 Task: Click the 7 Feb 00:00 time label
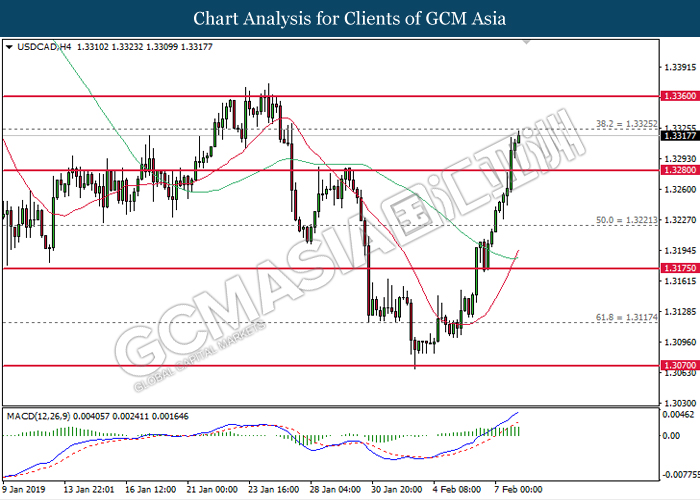click(518, 489)
